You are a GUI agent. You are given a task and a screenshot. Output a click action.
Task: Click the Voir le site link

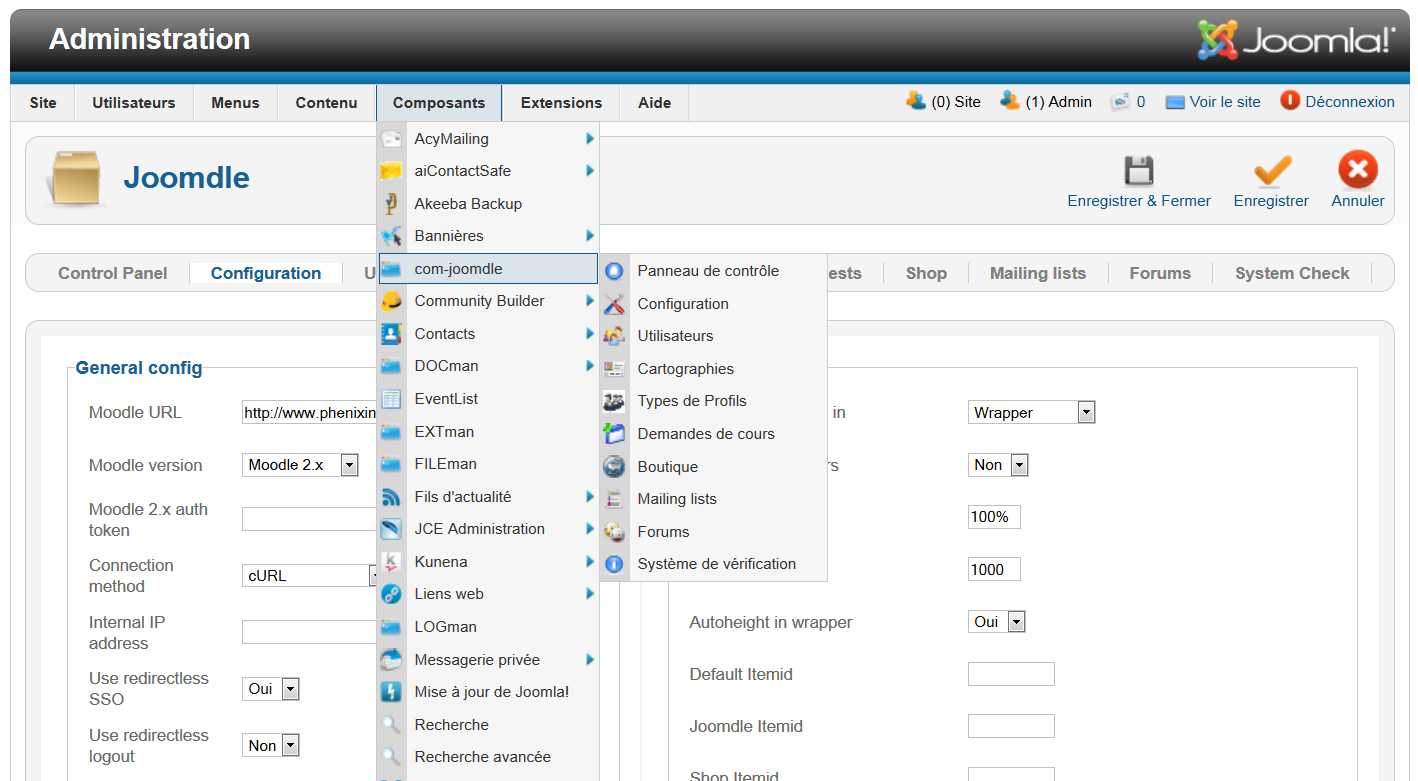[x=1224, y=102]
